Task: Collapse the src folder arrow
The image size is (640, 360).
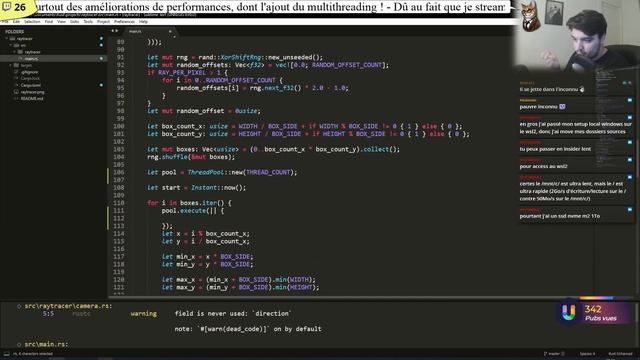Action: [11, 45]
